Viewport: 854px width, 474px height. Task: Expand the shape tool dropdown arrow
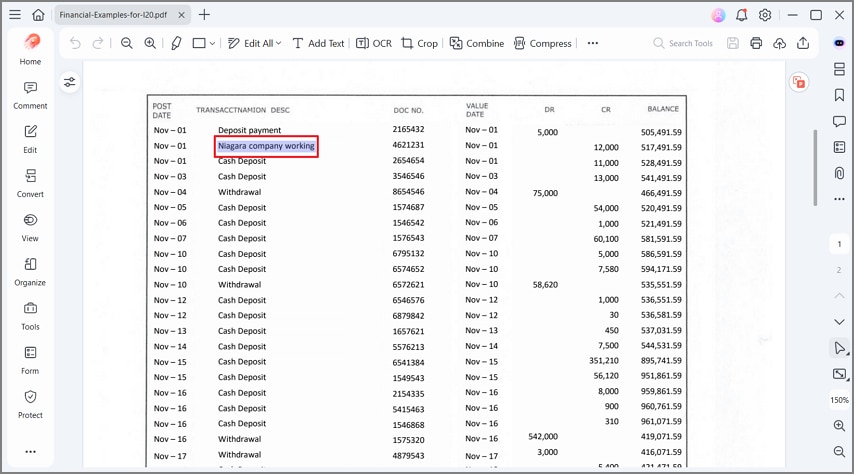point(212,43)
